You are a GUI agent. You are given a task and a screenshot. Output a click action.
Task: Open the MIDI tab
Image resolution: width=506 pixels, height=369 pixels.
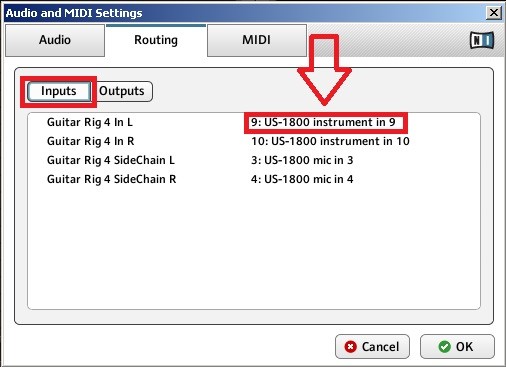(x=257, y=40)
